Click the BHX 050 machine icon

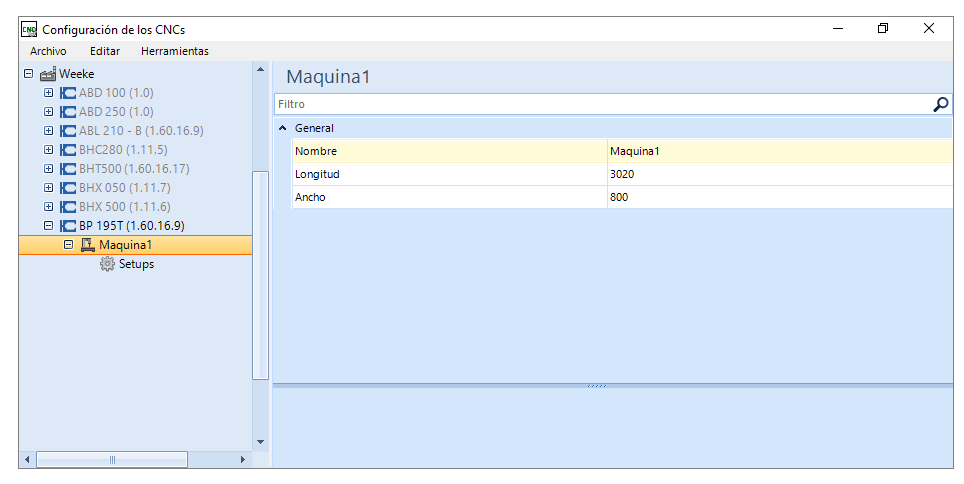[x=68, y=188]
